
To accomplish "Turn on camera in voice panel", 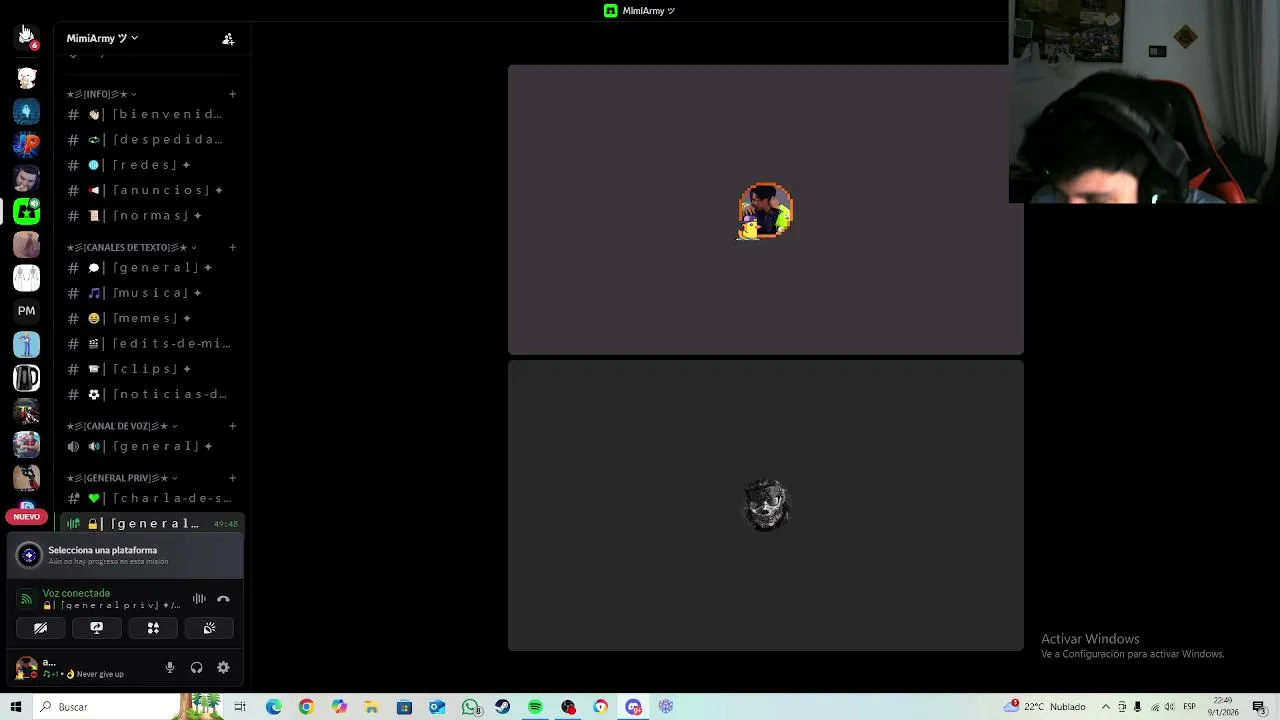I will [x=41, y=628].
